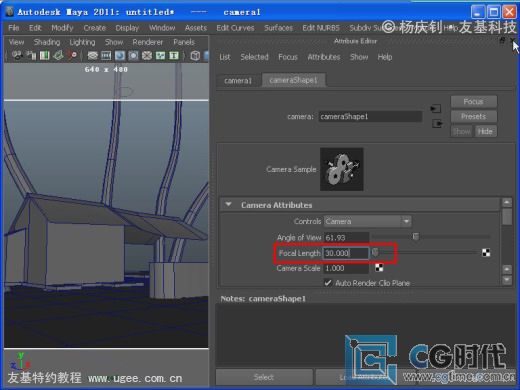Screen dimensions: 520x390
Task: Click the scroll up arrow beside Camera Attributes
Action: [x=507, y=202]
